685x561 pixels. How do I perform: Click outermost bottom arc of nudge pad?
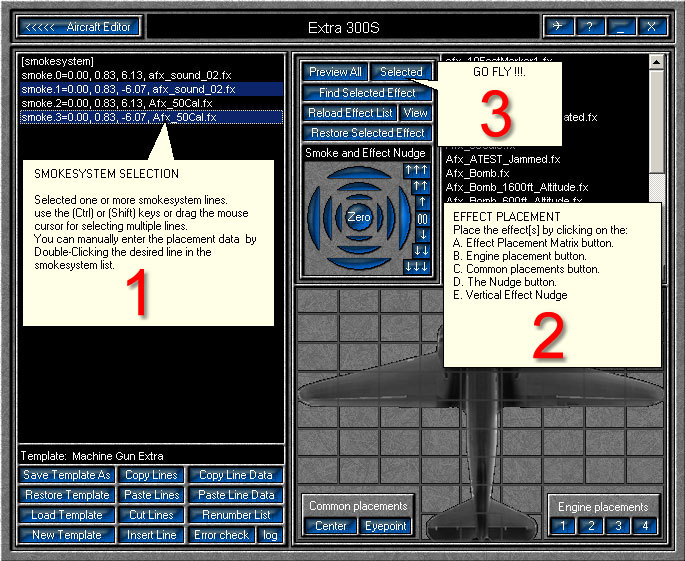click(x=358, y=263)
